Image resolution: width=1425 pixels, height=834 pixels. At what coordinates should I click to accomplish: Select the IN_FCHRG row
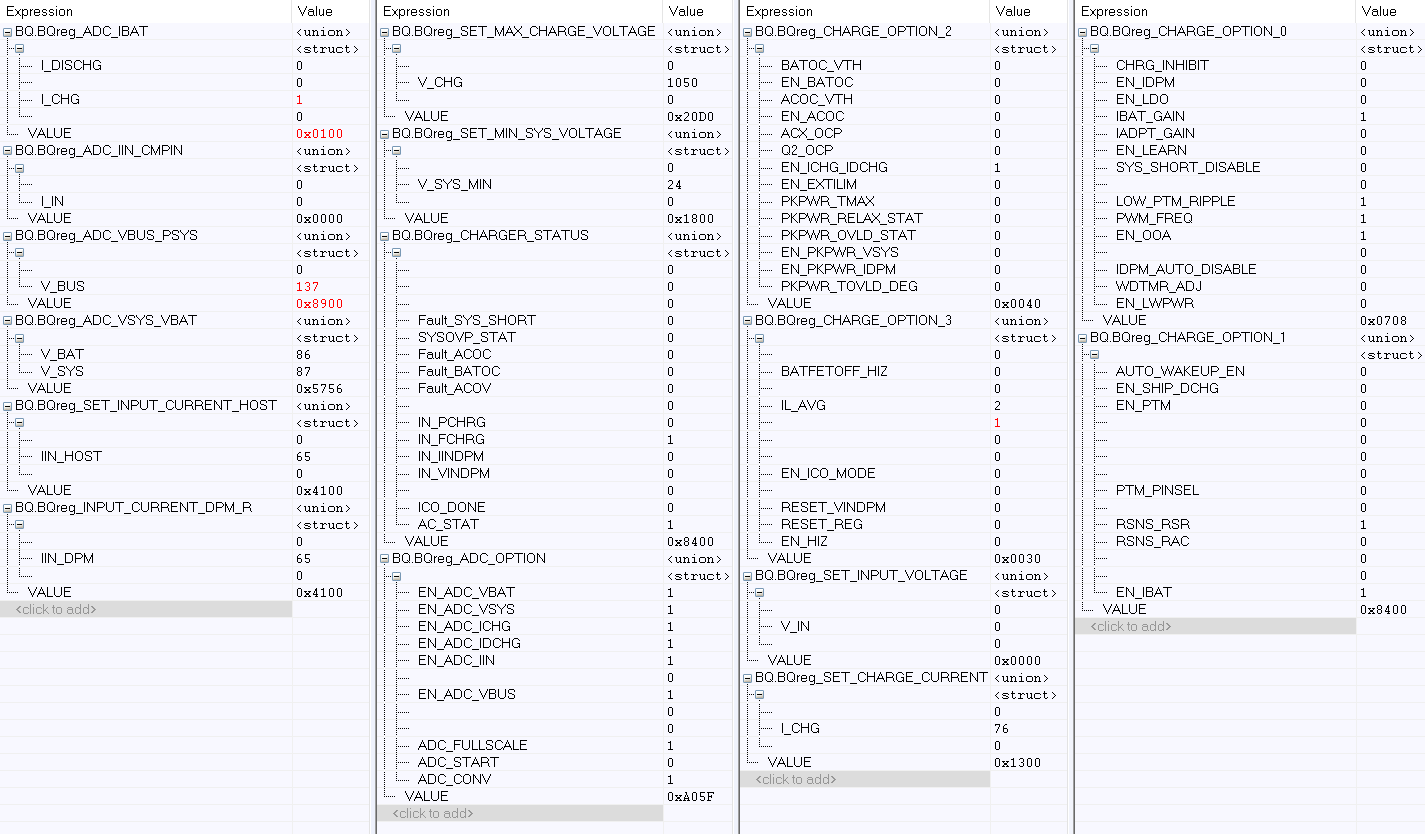[x=557, y=440]
